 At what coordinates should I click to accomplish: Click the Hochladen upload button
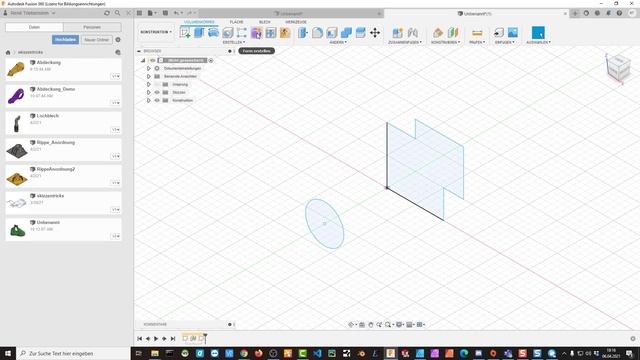point(65,40)
